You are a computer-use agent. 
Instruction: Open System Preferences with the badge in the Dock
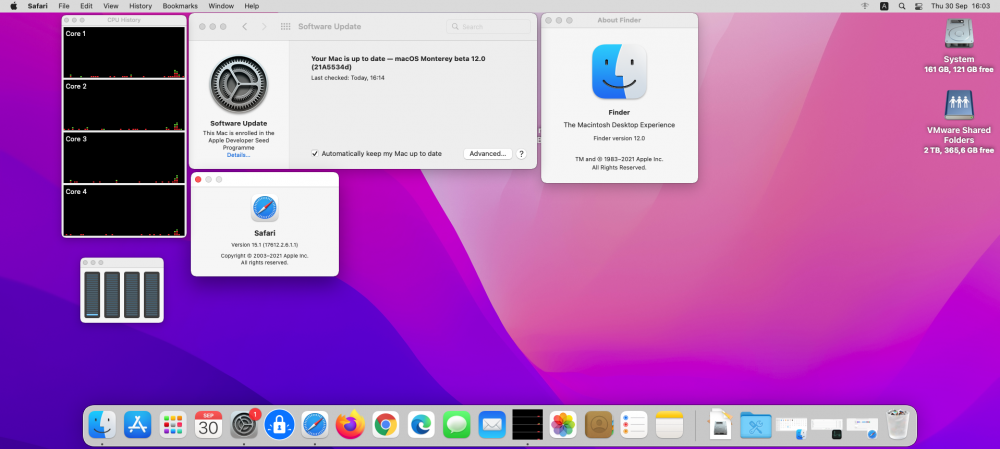point(244,424)
